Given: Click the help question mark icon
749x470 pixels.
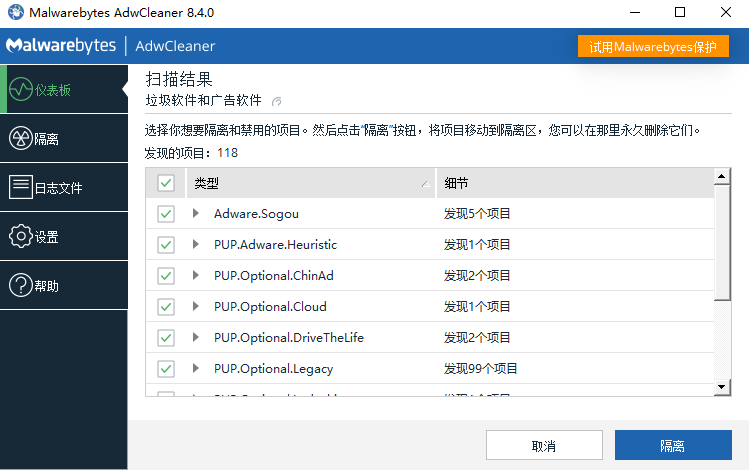Looking at the screenshot, I should point(20,286).
